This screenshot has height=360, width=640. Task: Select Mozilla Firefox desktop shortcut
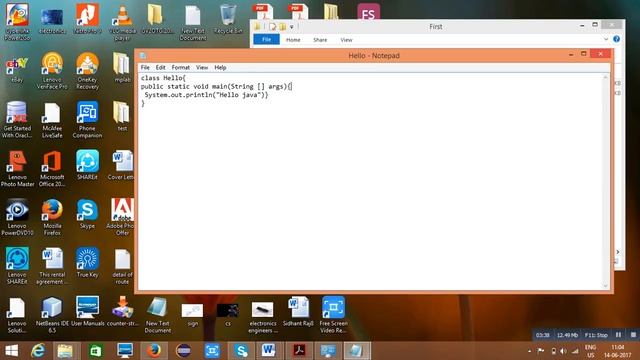(52, 217)
